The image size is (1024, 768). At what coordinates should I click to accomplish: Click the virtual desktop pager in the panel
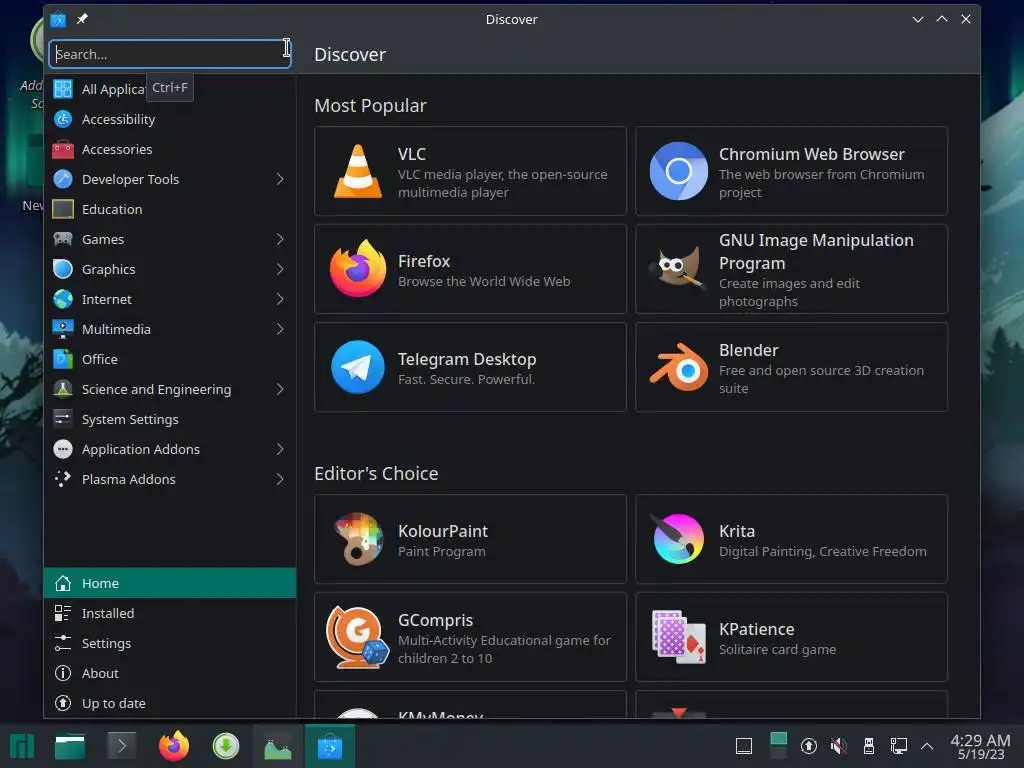click(778, 746)
